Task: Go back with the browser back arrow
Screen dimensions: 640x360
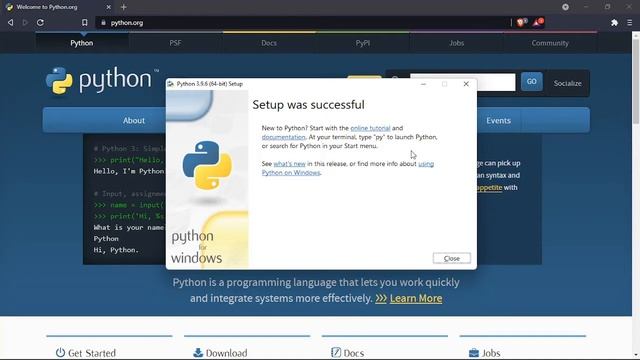Action: (11, 23)
